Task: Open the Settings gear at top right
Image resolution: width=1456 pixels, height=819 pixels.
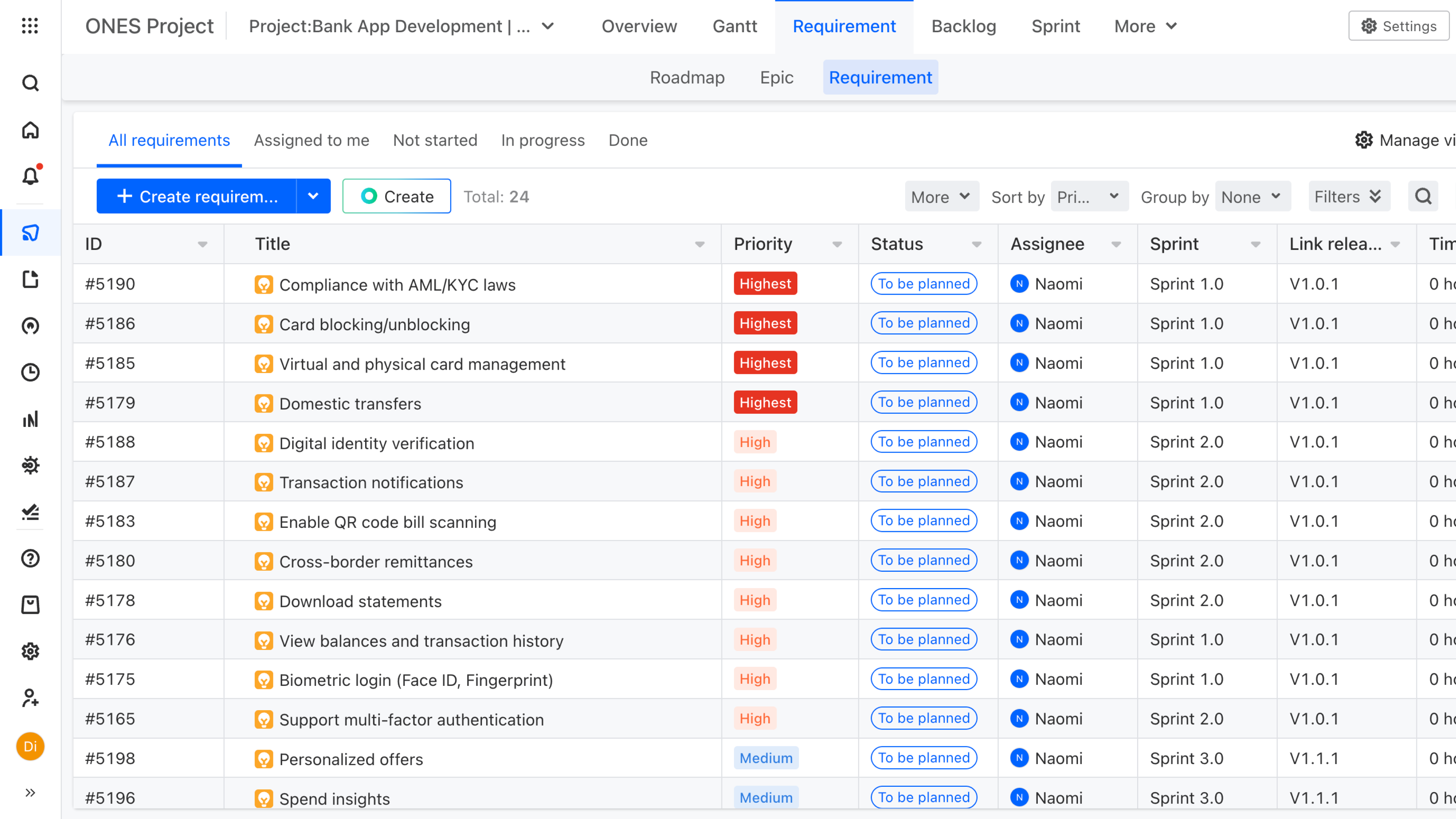Action: [1398, 25]
